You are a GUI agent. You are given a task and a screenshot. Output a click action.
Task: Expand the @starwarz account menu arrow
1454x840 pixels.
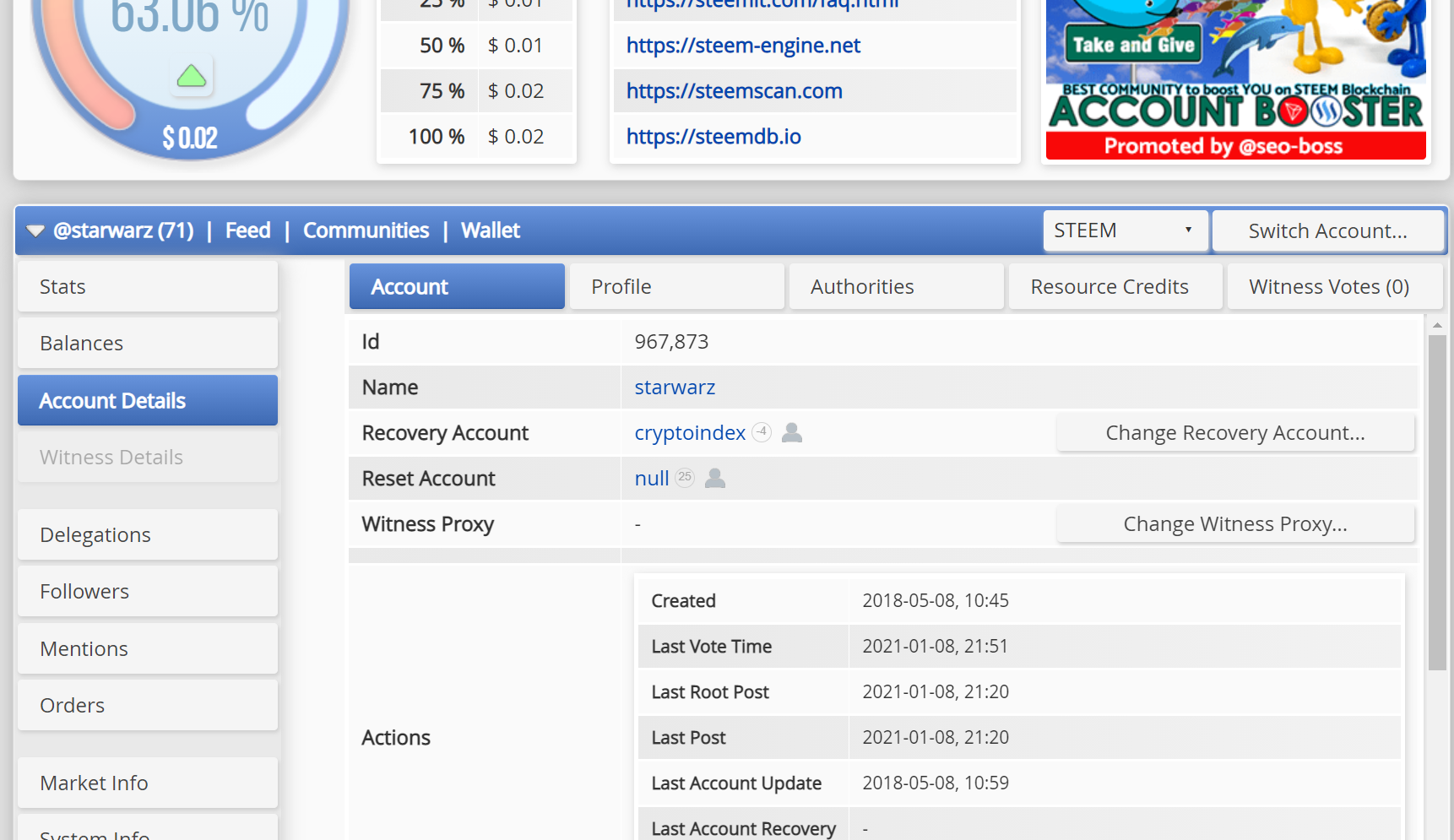coord(35,230)
